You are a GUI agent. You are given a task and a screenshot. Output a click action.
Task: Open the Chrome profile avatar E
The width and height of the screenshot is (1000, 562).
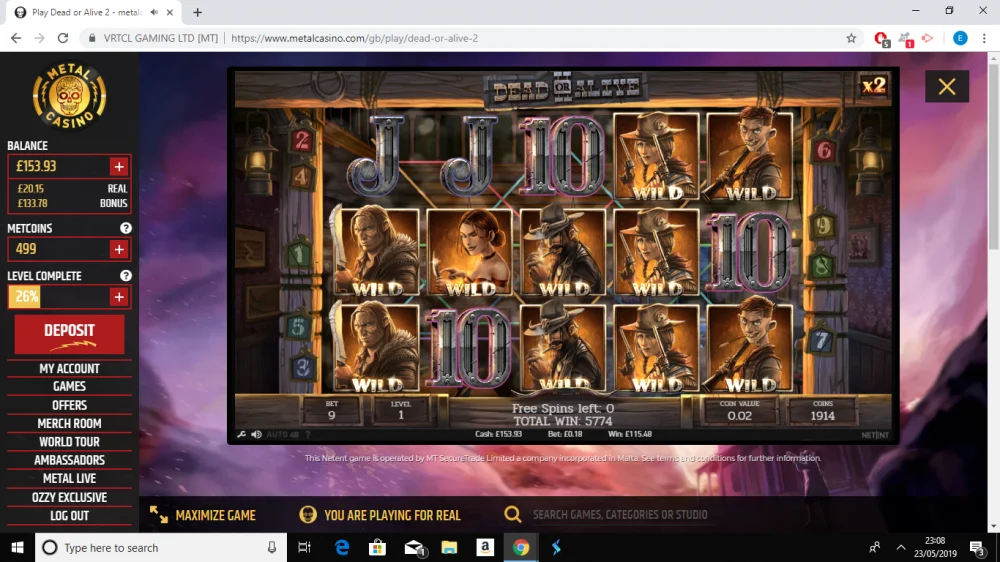tap(960, 38)
